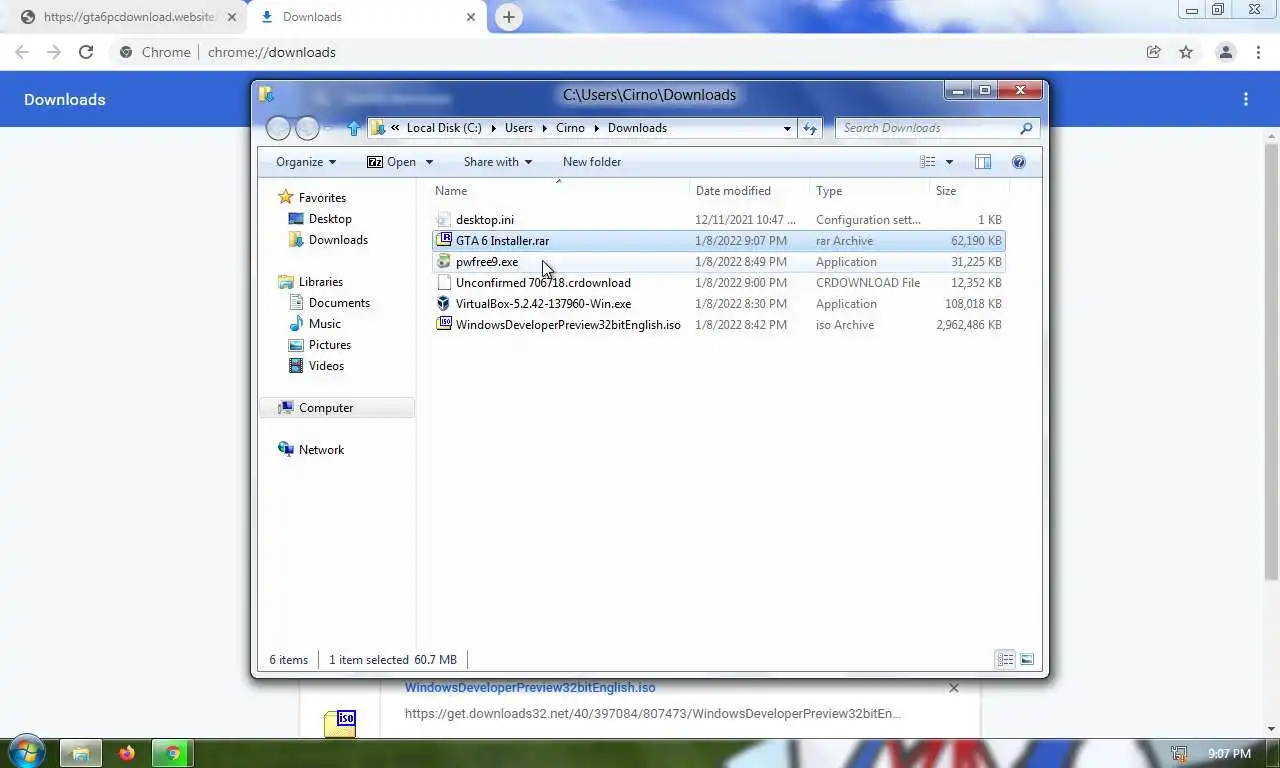Open a new Chrome tab
Screen dimensions: 1280x768
tap(509, 17)
